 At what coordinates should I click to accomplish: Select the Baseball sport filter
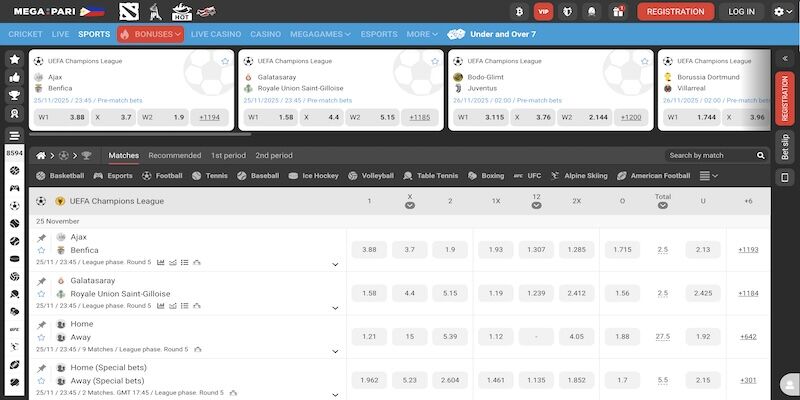tap(258, 176)
